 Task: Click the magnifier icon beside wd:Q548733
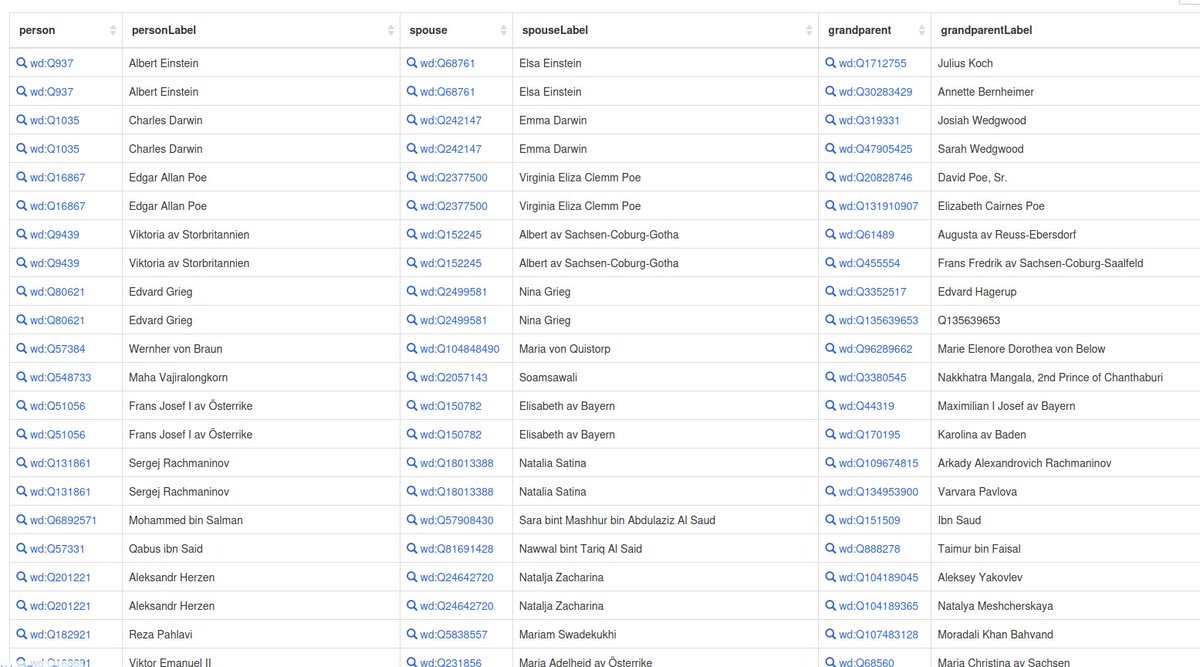pos(21,377)
